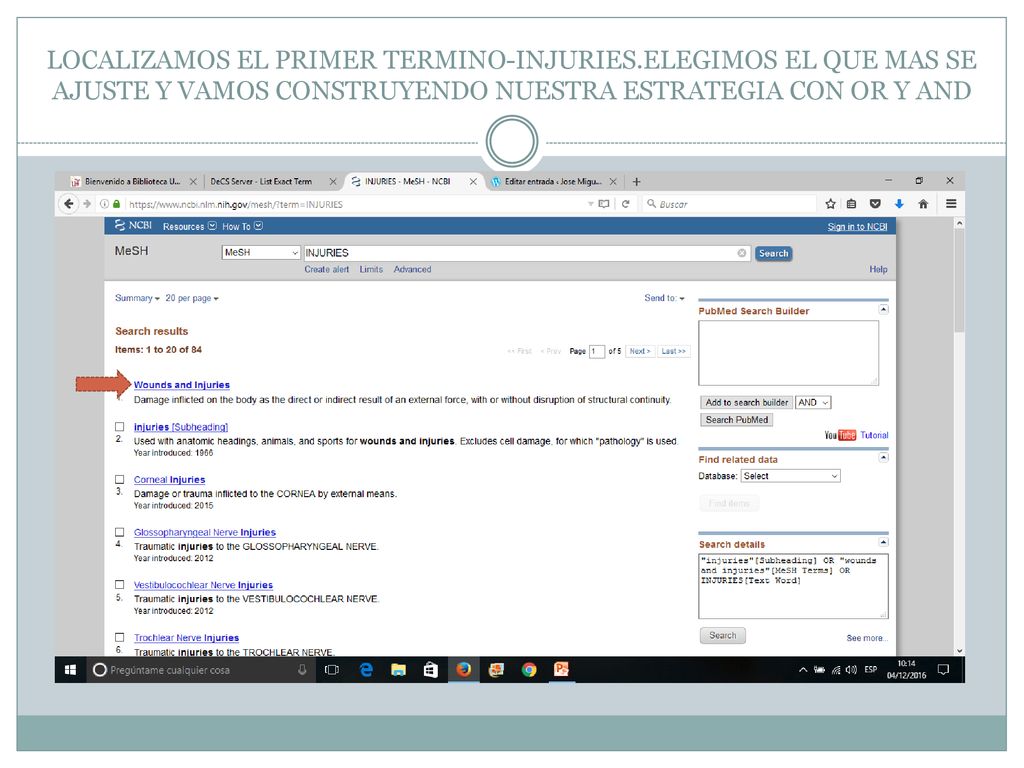The width and height of the screenshot is (1024, 768).
Task: Switch to the Bienvenido a Biblioteca tab
Action: click(131, 182)
